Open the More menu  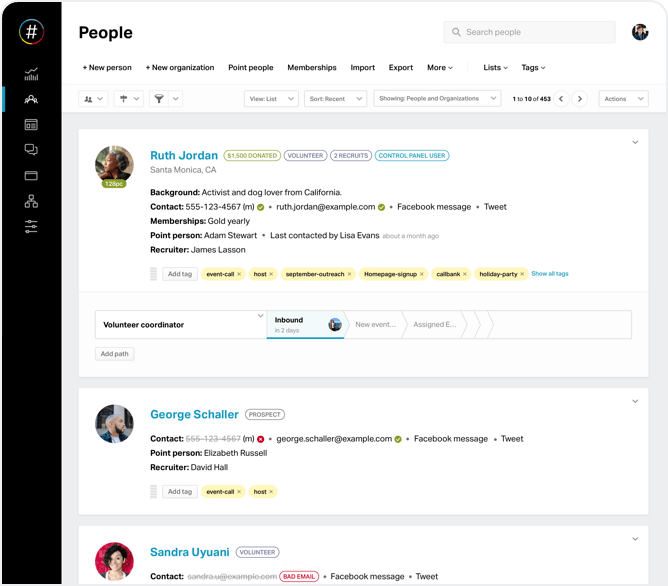click(440, 68)
